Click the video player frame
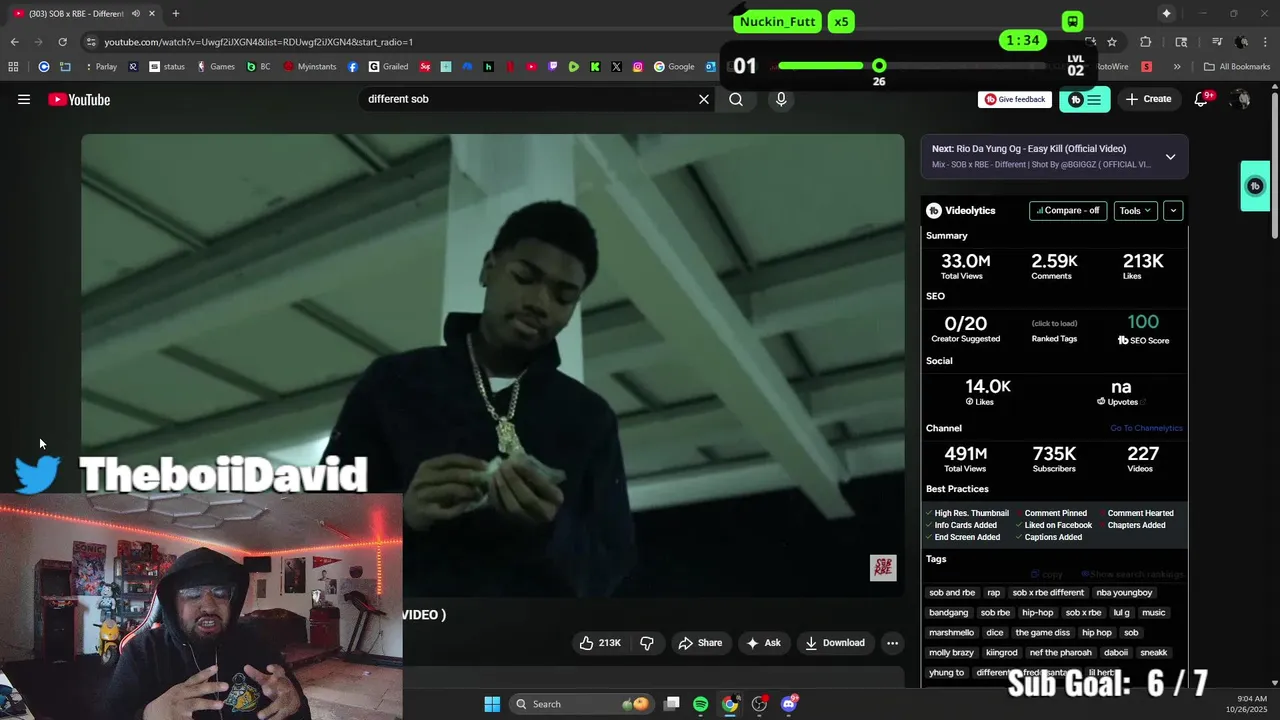 click(x=493, y=365)
